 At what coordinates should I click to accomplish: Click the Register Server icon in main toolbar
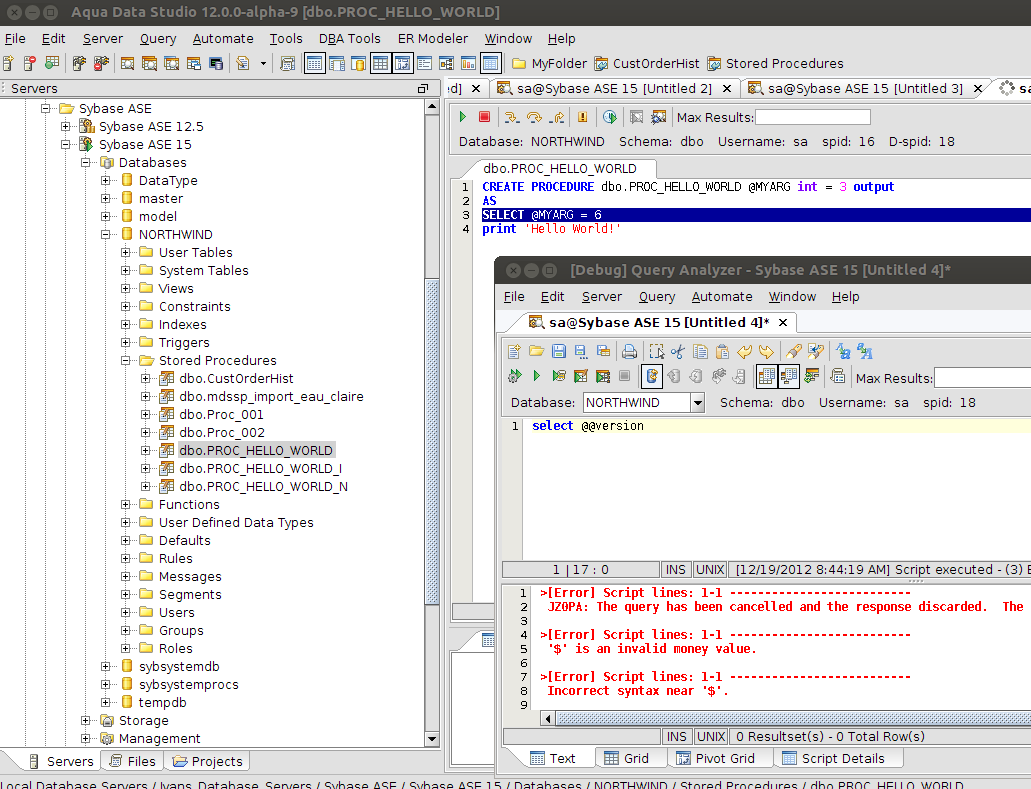8,63
